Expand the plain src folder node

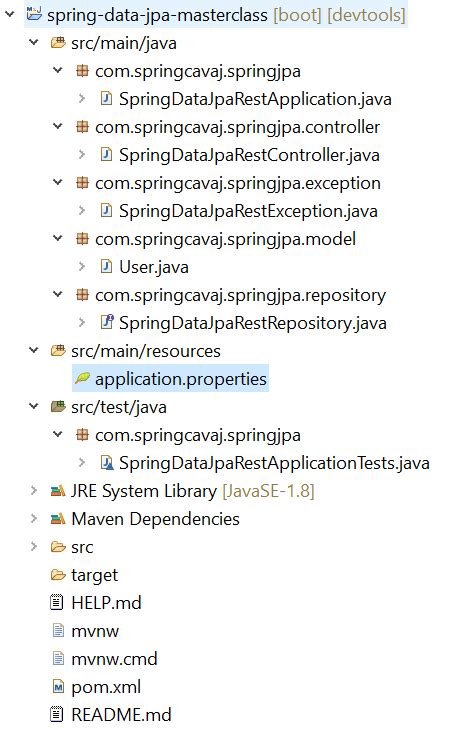[34, 546]
